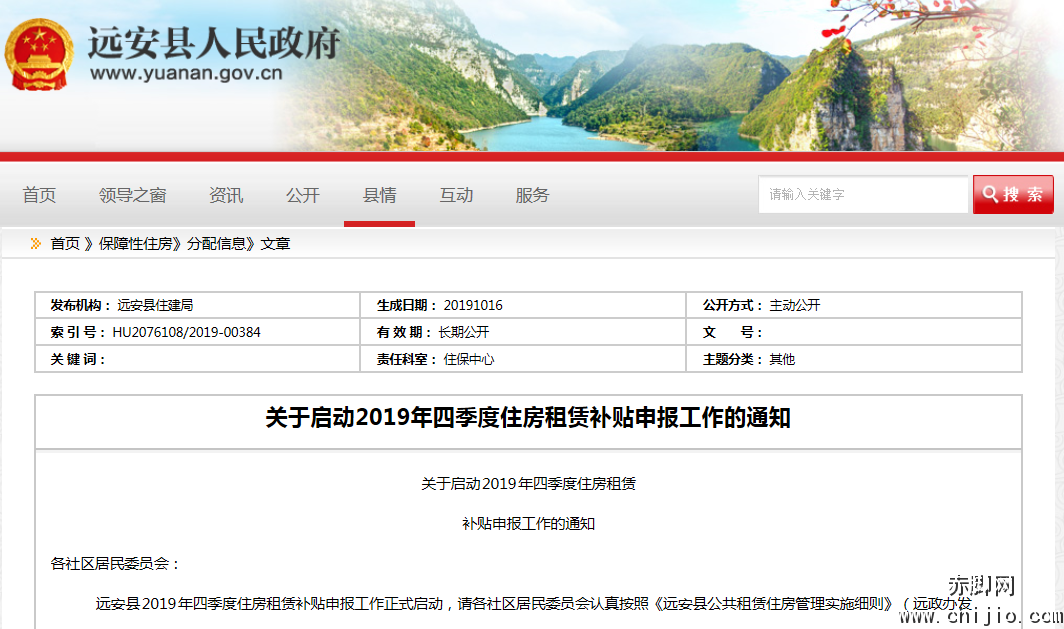Click the 首页 breadcrumb link
The image size is (1064, 629).
click(67, 243)
